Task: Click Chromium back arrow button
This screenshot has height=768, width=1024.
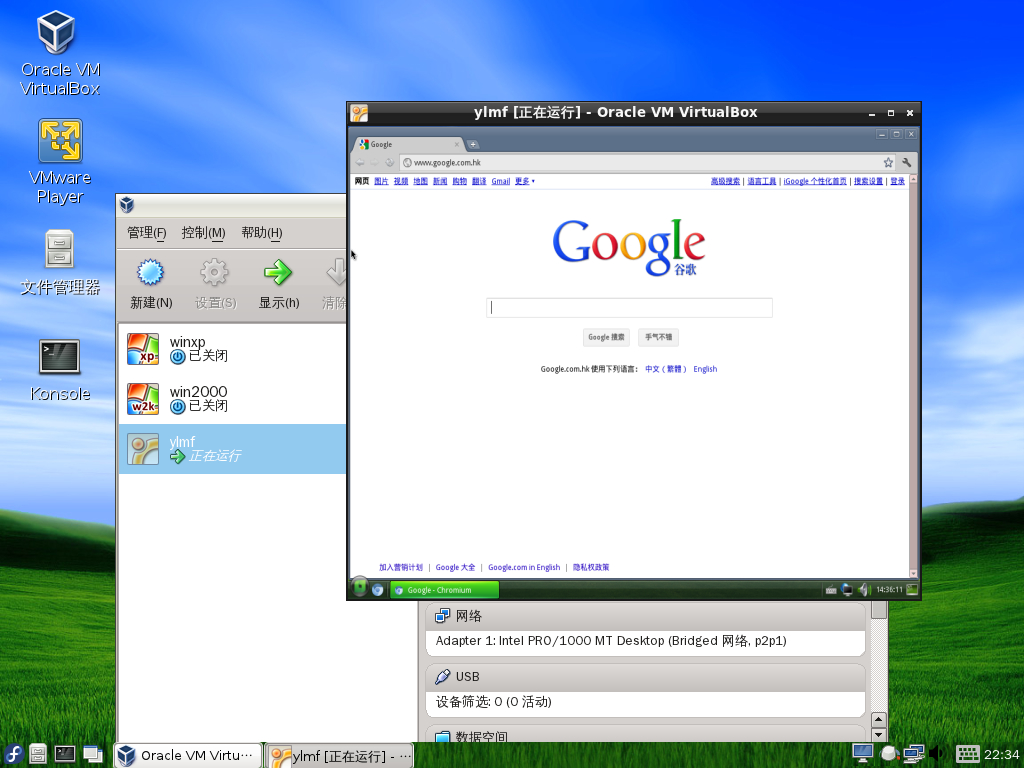Action: pos(360,163)
